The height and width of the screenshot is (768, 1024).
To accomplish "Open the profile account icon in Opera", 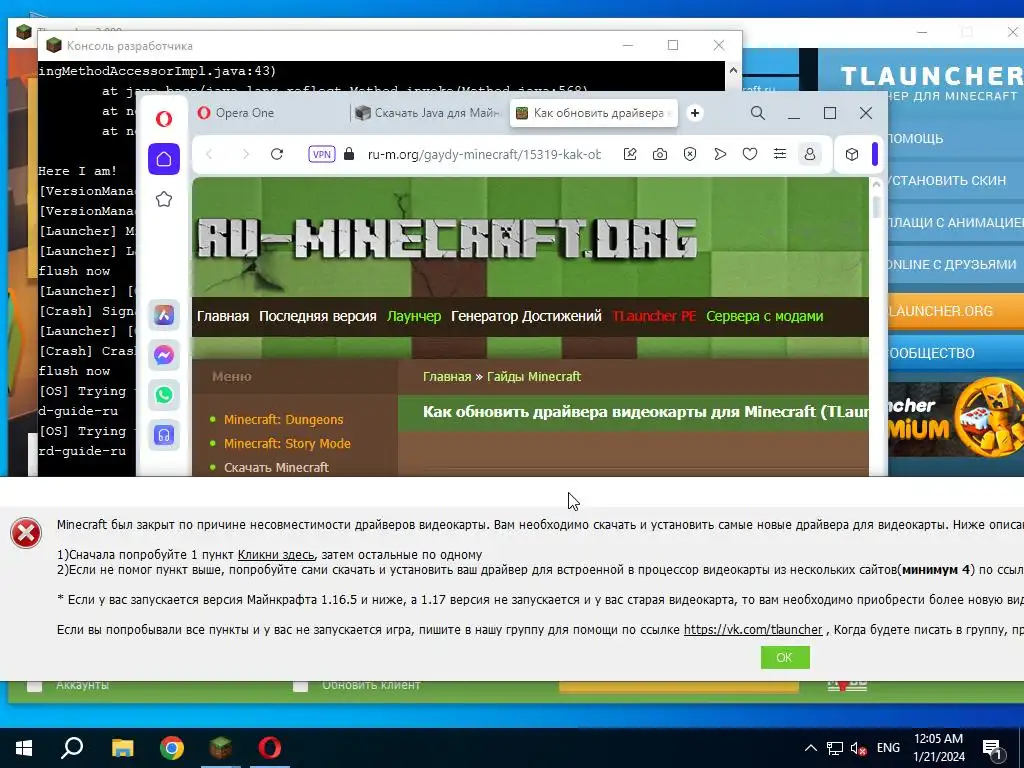I will click(810, 154).
